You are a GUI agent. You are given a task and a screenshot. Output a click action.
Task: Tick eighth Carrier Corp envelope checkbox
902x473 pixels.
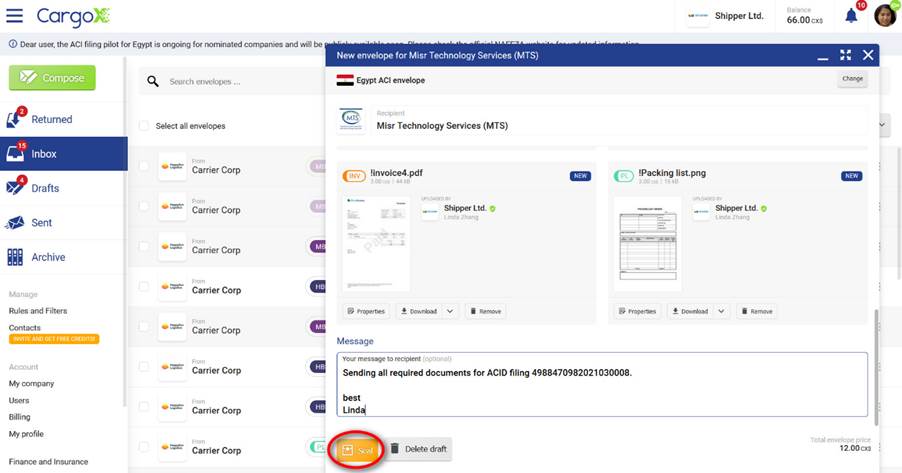pos(144,447)
